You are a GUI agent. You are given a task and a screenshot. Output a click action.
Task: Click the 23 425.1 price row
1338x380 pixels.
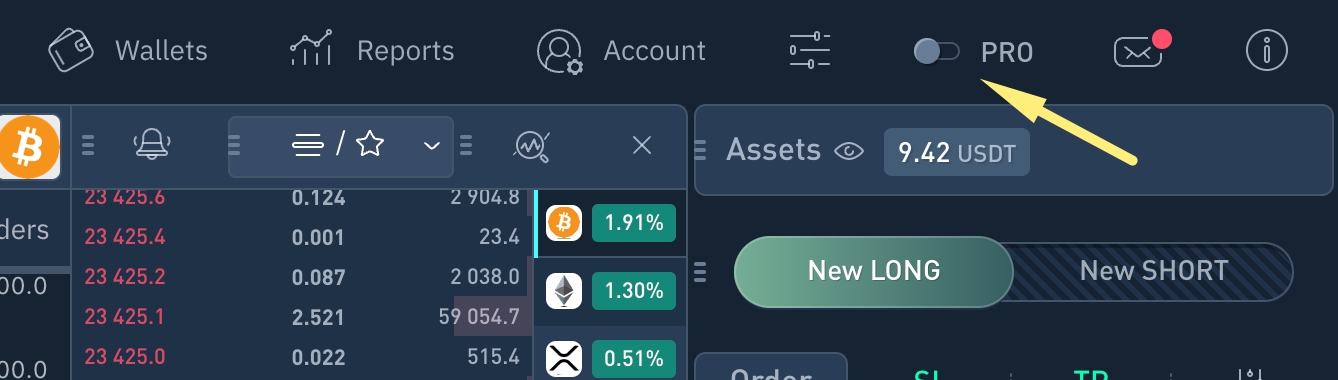(x=303, y=317)
